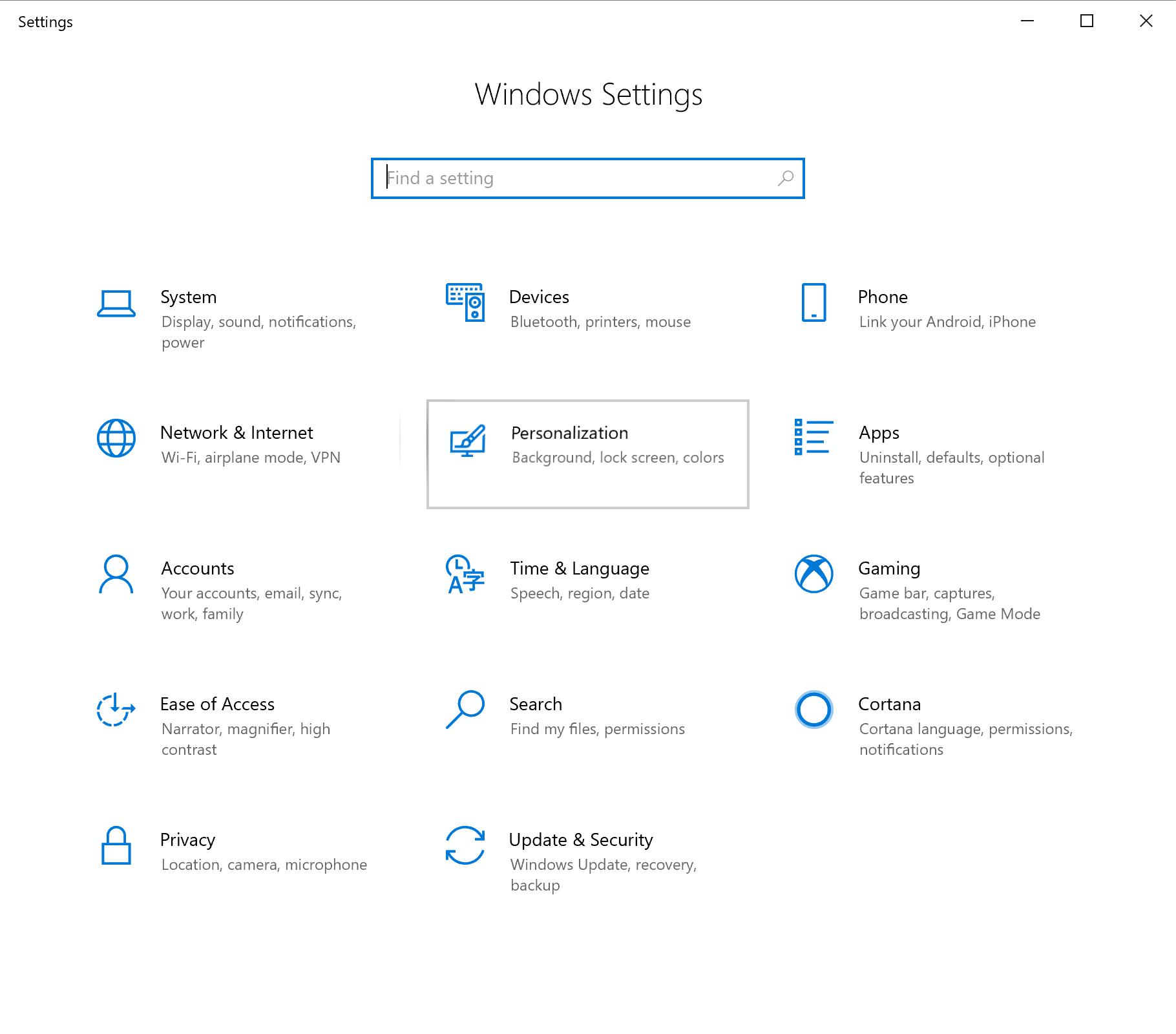Screen dimensions: 1176x1034
Task: Click the Time & Language icon
Action: [465, 574]
